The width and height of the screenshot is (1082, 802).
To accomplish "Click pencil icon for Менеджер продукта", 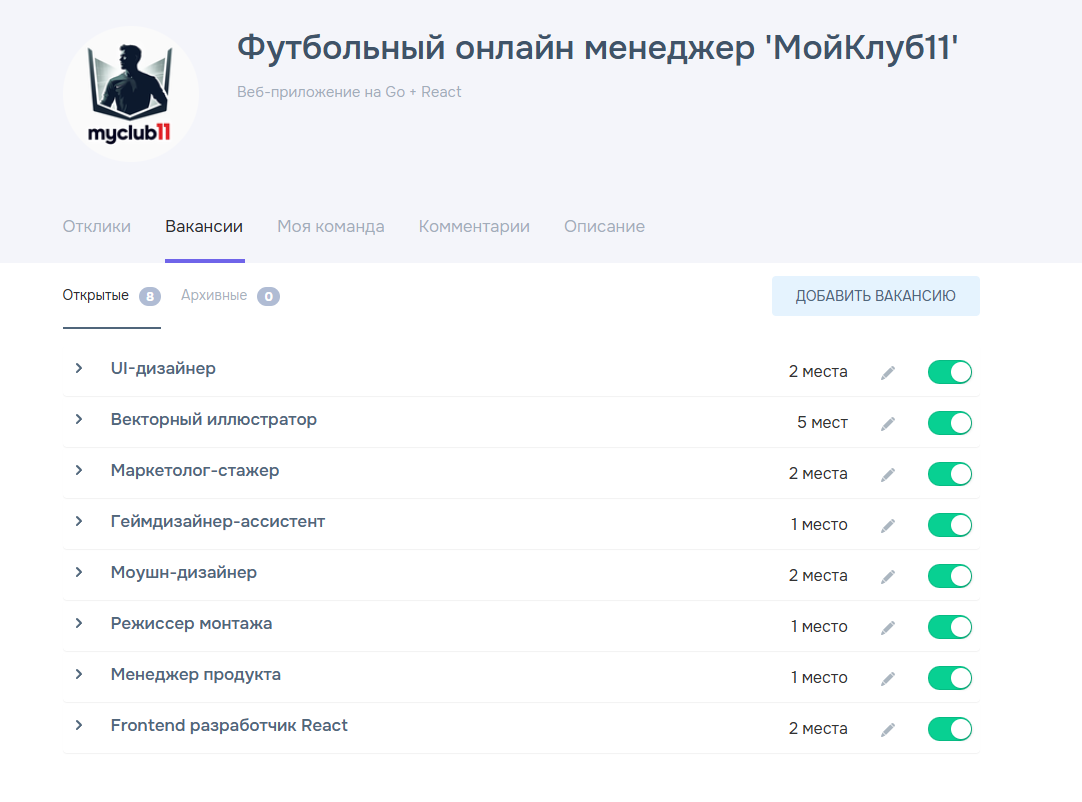I will coord(887,679).
